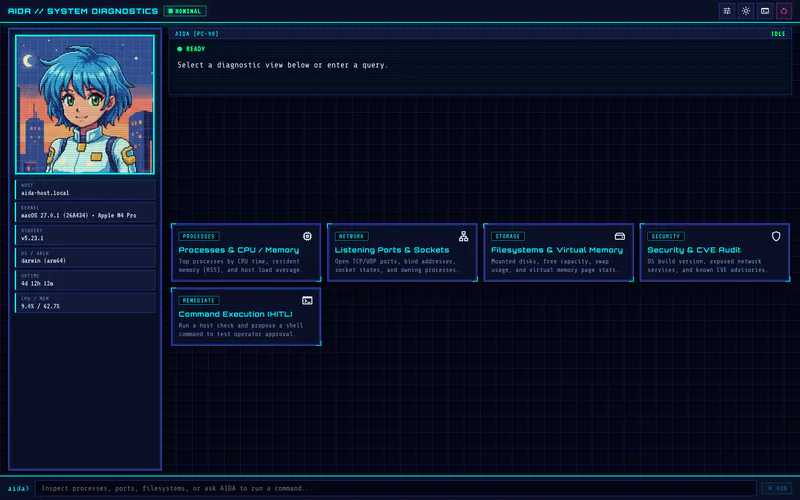Click the aida> prompt label

click(x=18, y=488)
